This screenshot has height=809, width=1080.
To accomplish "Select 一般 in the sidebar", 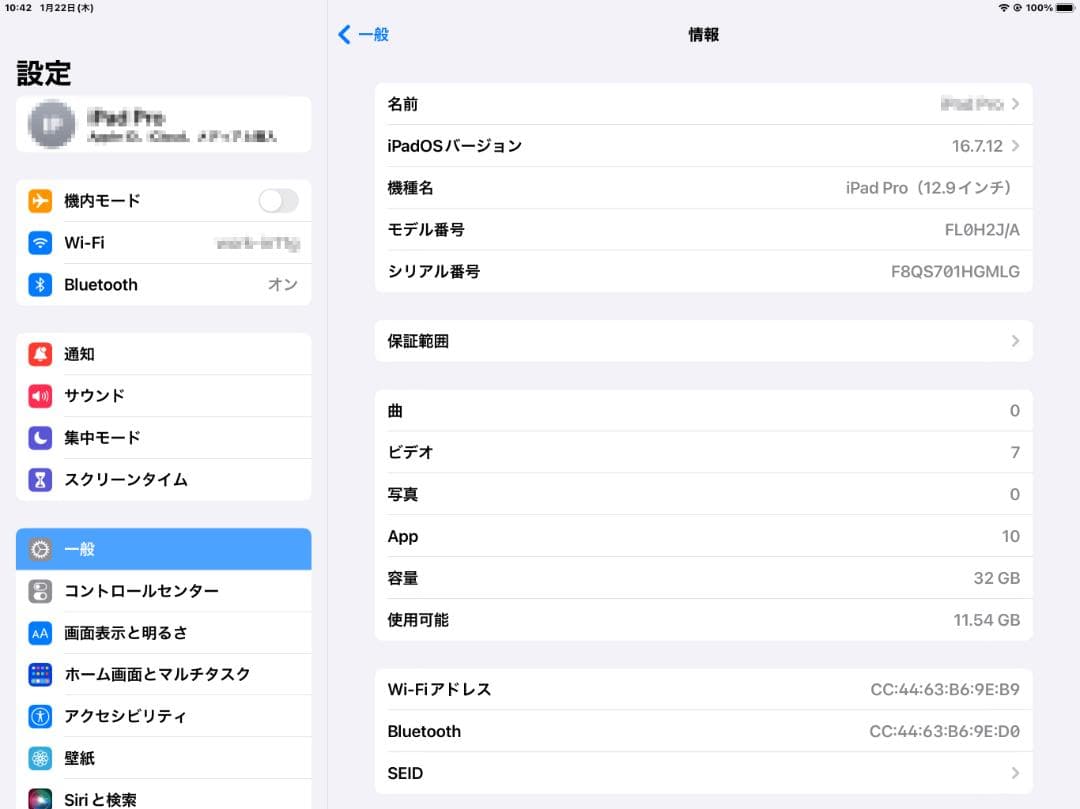I will (163, 548).
